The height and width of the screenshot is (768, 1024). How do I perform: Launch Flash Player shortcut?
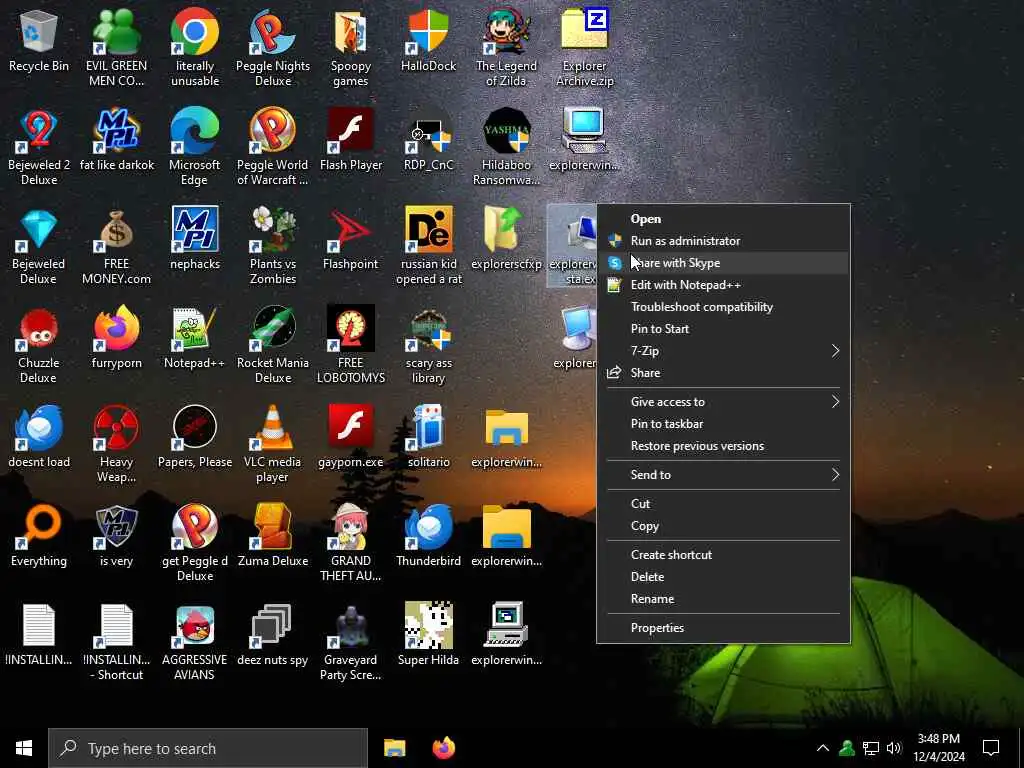click(351, 140)
